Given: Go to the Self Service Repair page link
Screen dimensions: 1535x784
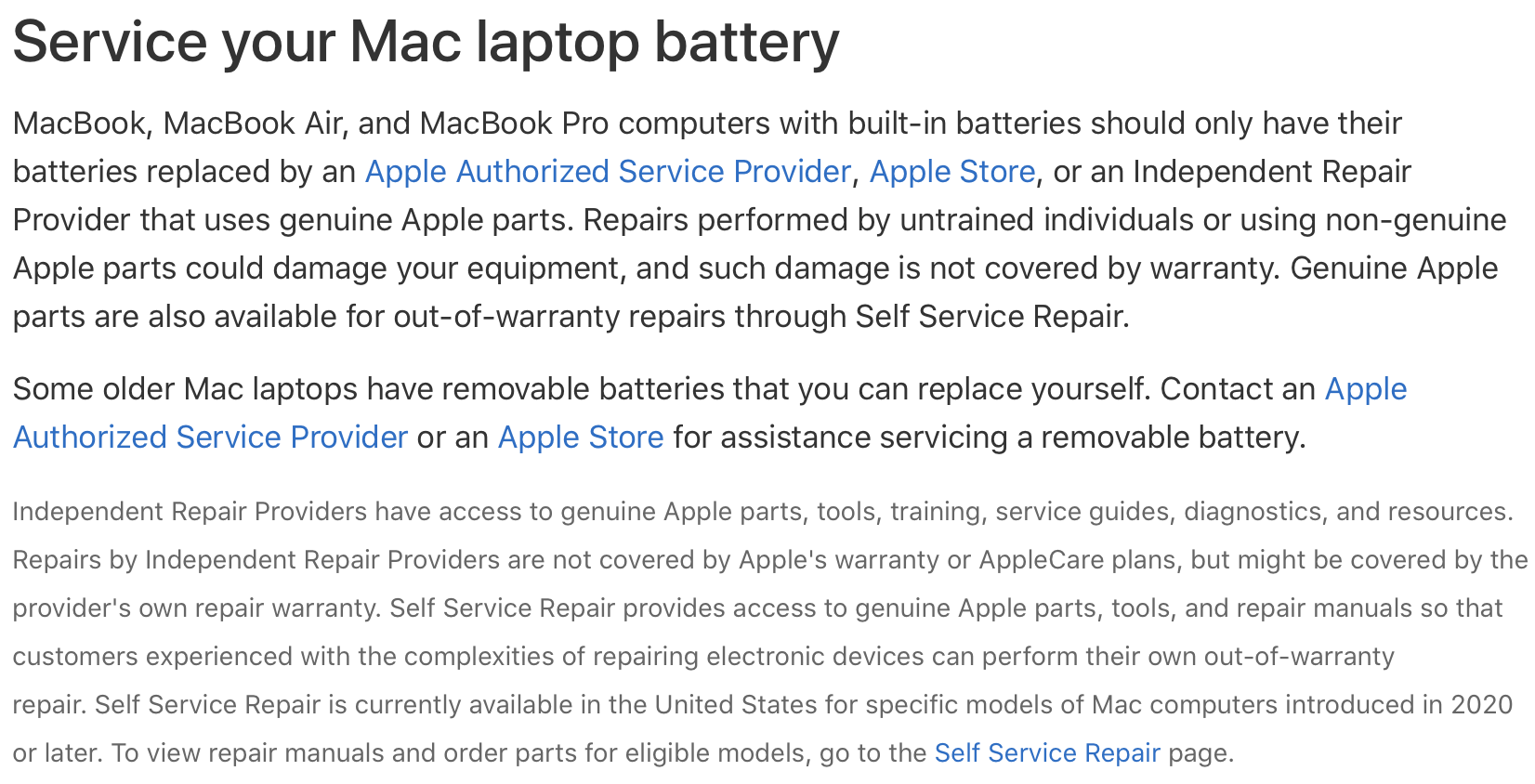Looking at the screenshot, I should pos(1047,752).
